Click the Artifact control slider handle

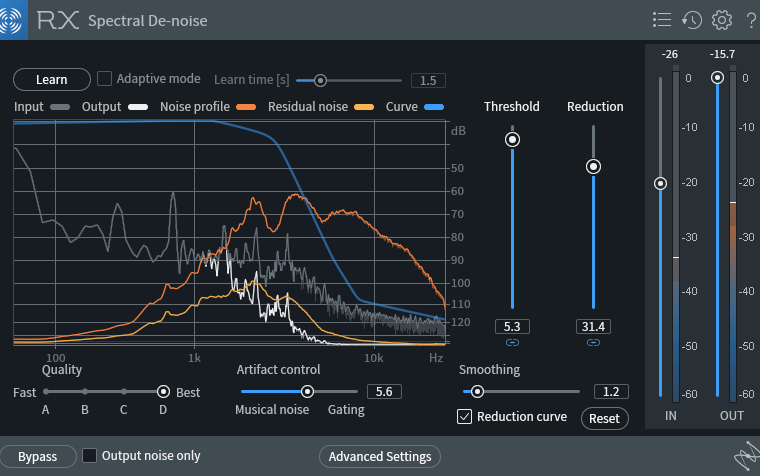tap(307, 392)
